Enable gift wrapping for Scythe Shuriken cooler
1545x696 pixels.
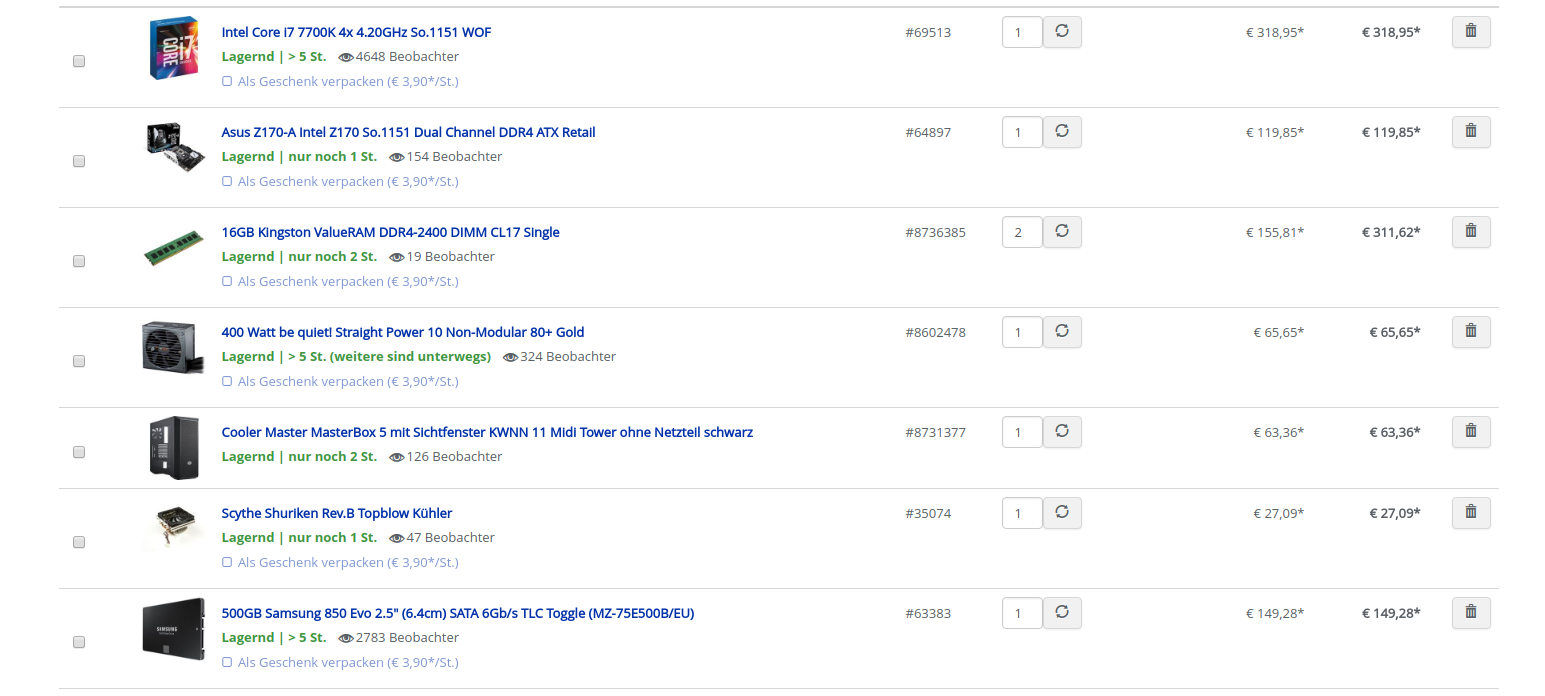point(227,563)
